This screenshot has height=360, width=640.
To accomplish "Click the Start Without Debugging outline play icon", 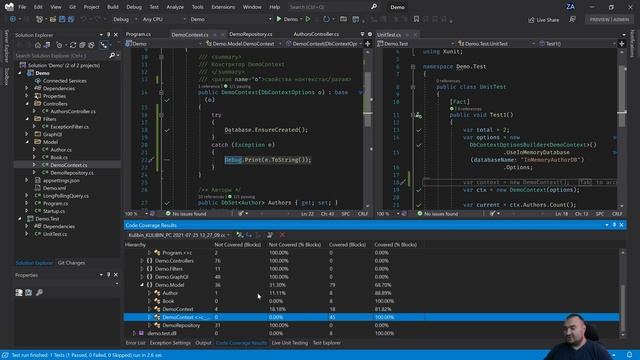I will pyautogui.click(x=308, y=19).
